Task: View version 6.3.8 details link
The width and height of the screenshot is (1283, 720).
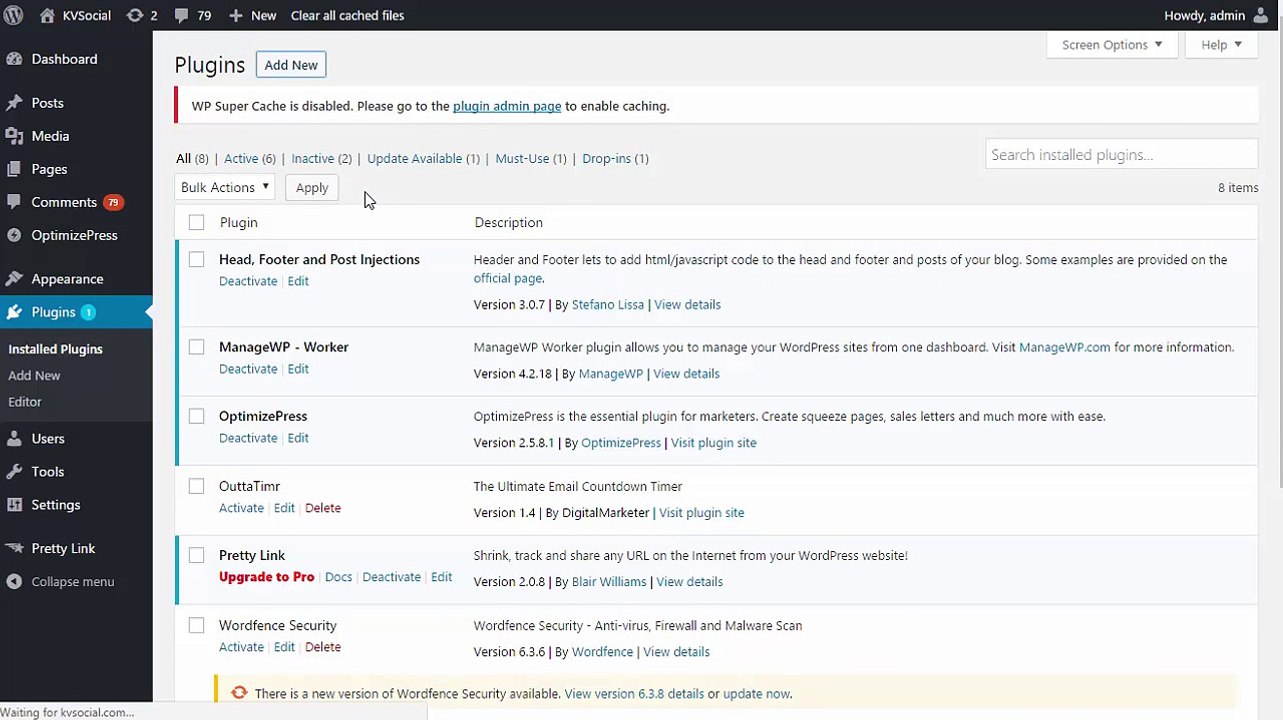Action: 634,693
